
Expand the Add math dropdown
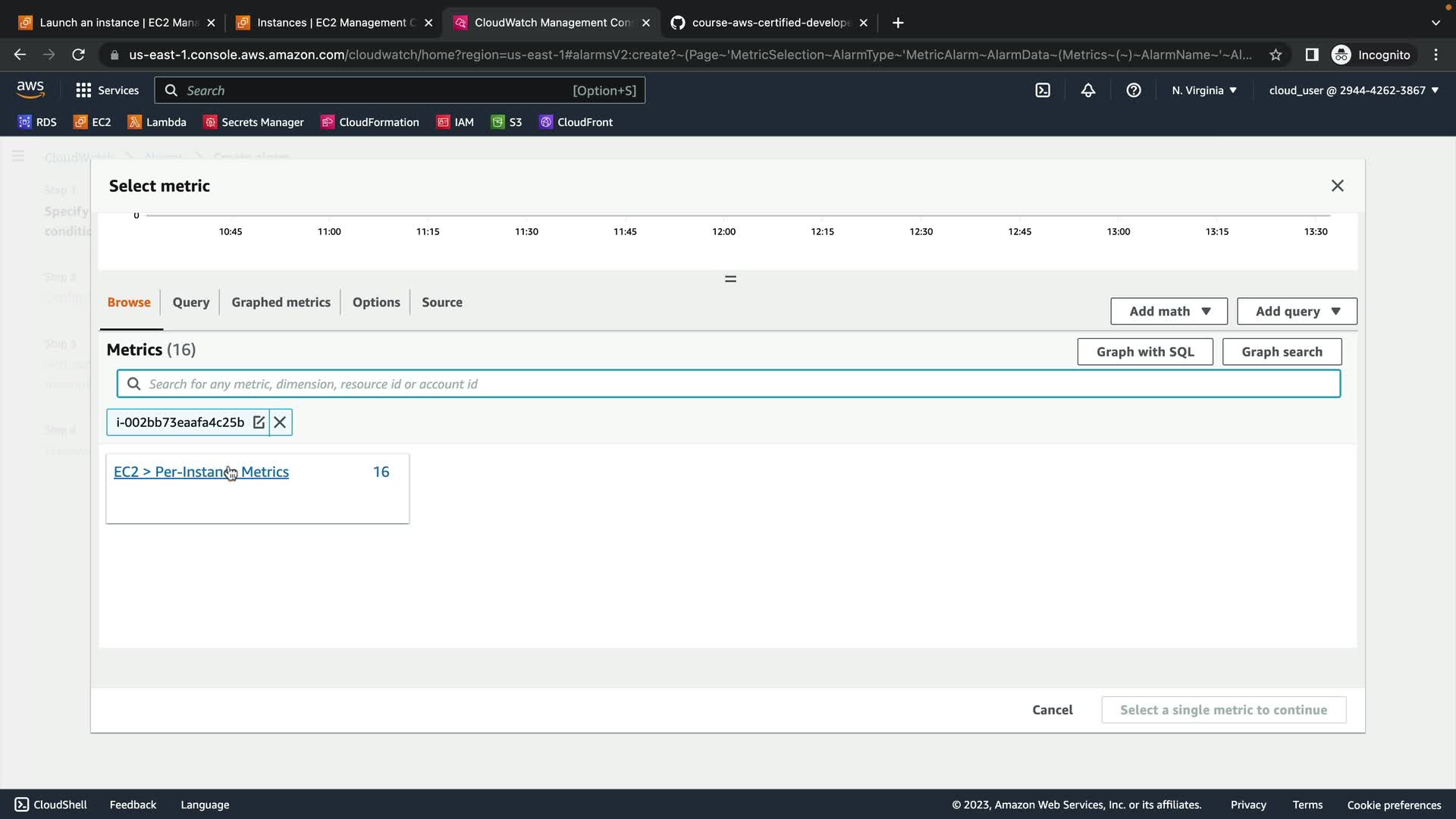click(x=1169, y=311)
